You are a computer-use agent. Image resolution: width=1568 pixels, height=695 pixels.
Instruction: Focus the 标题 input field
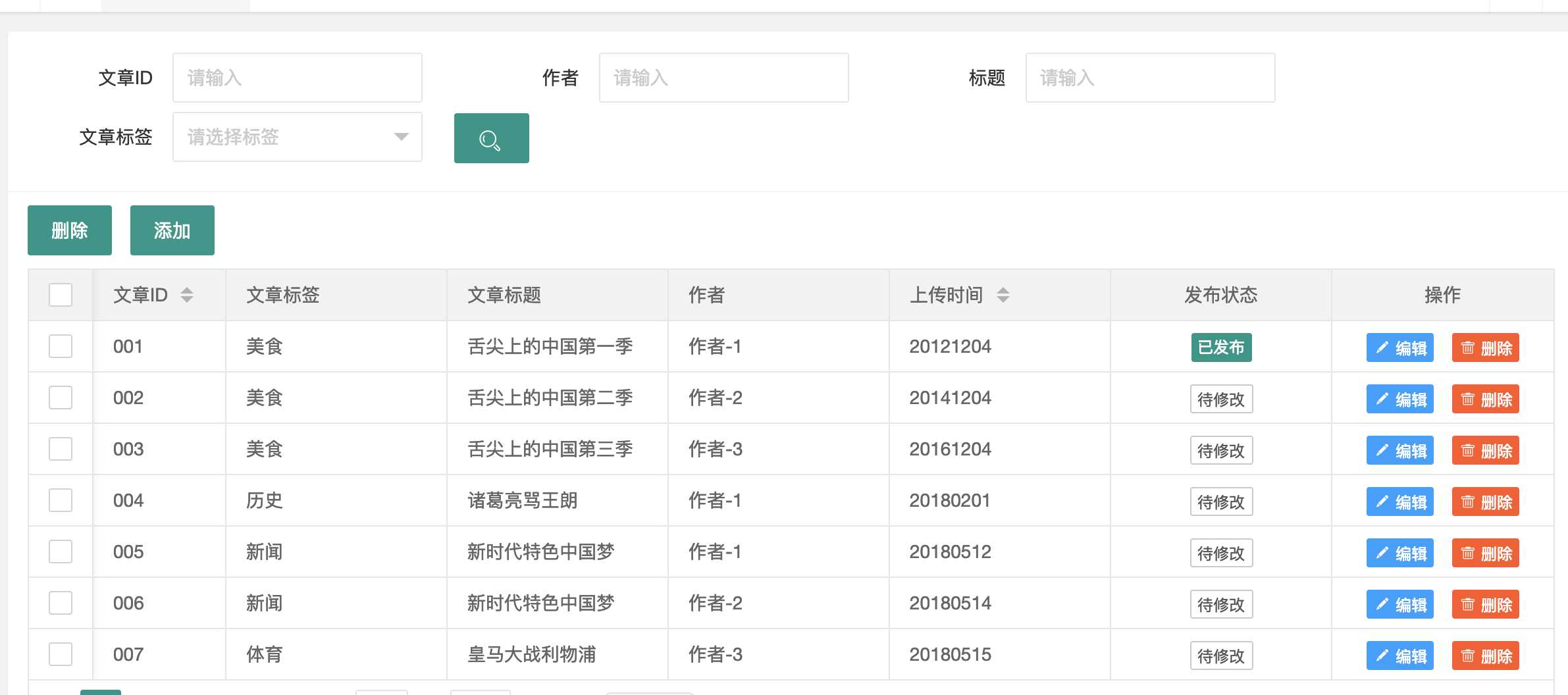click(x=1150, y=78)
